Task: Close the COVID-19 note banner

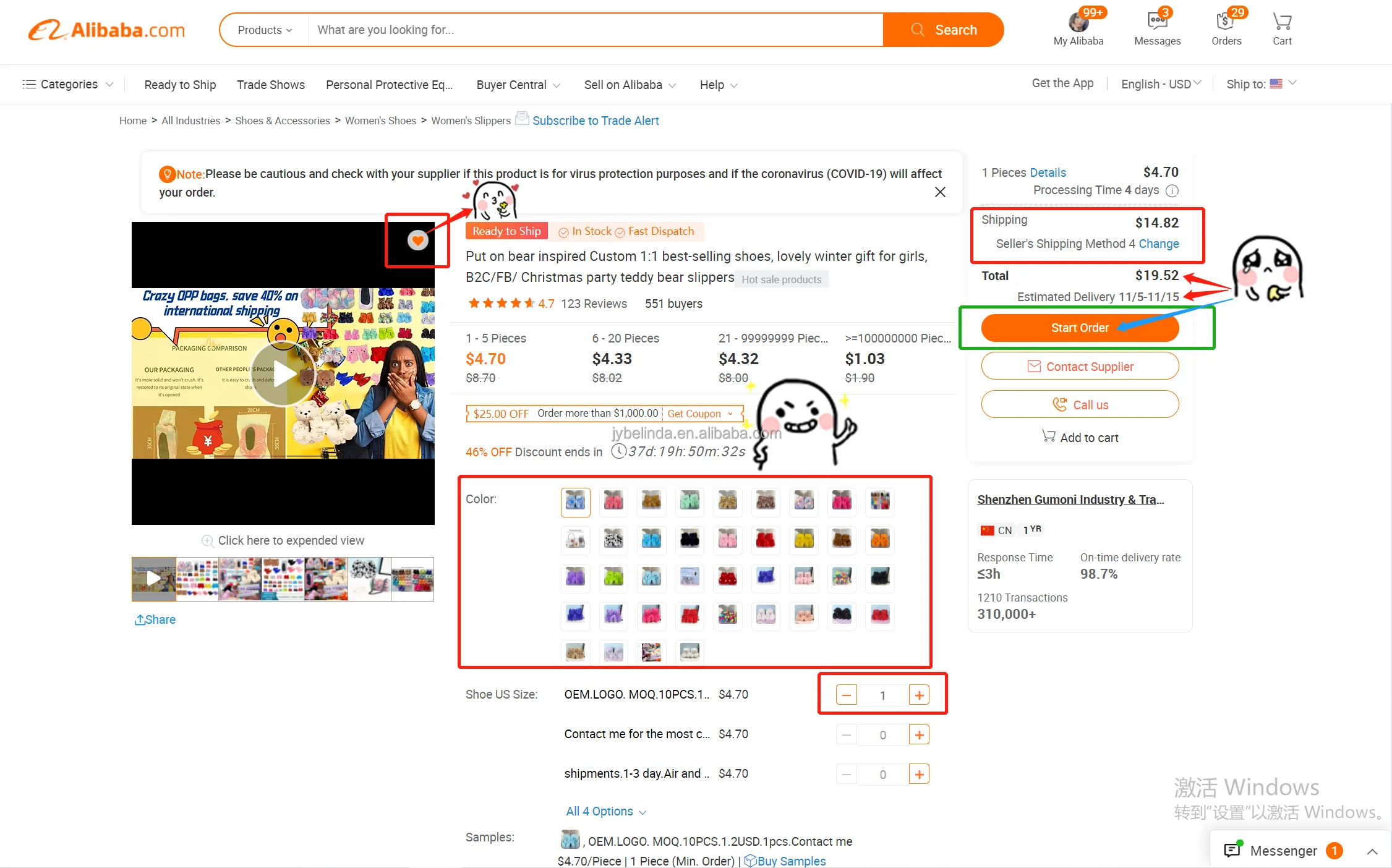Action: pyautogui.click(x=940, y=192)
